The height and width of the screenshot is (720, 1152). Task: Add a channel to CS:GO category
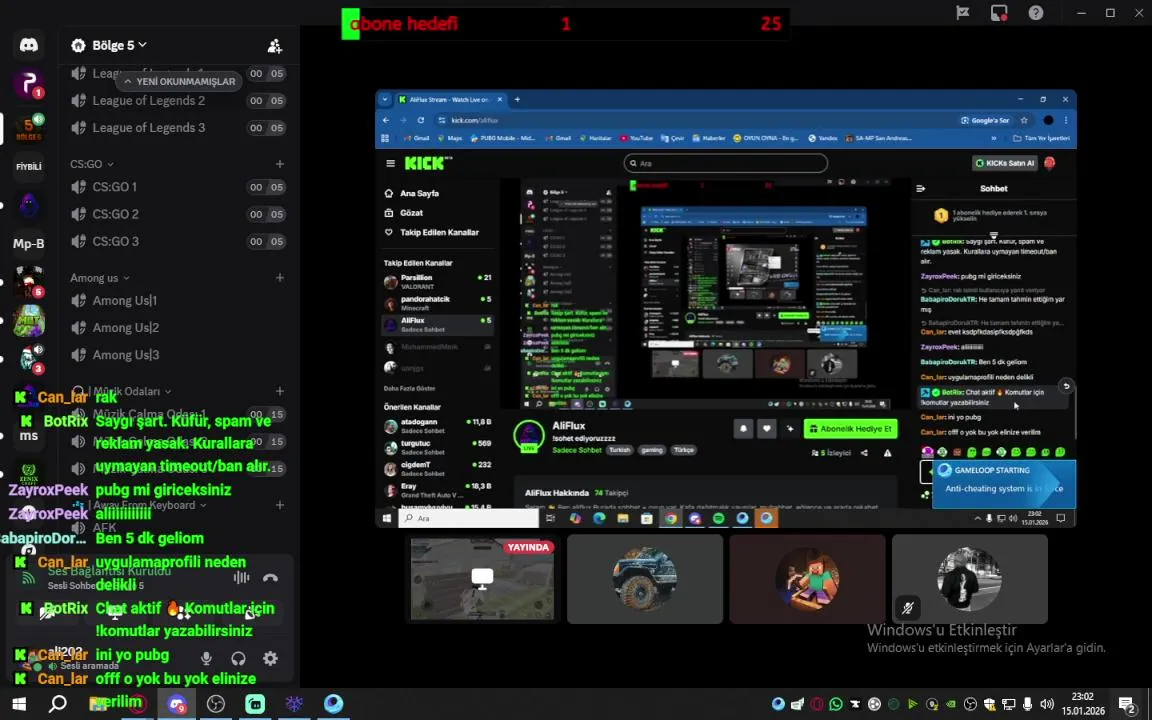(280, 164)
